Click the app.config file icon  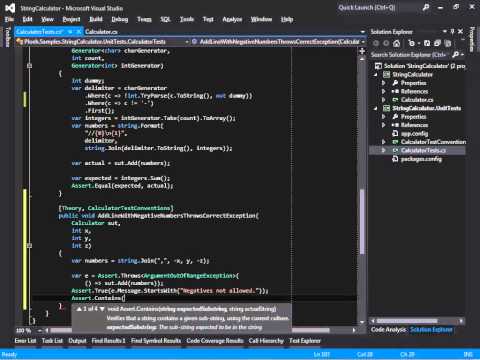[x=395, y=133]
